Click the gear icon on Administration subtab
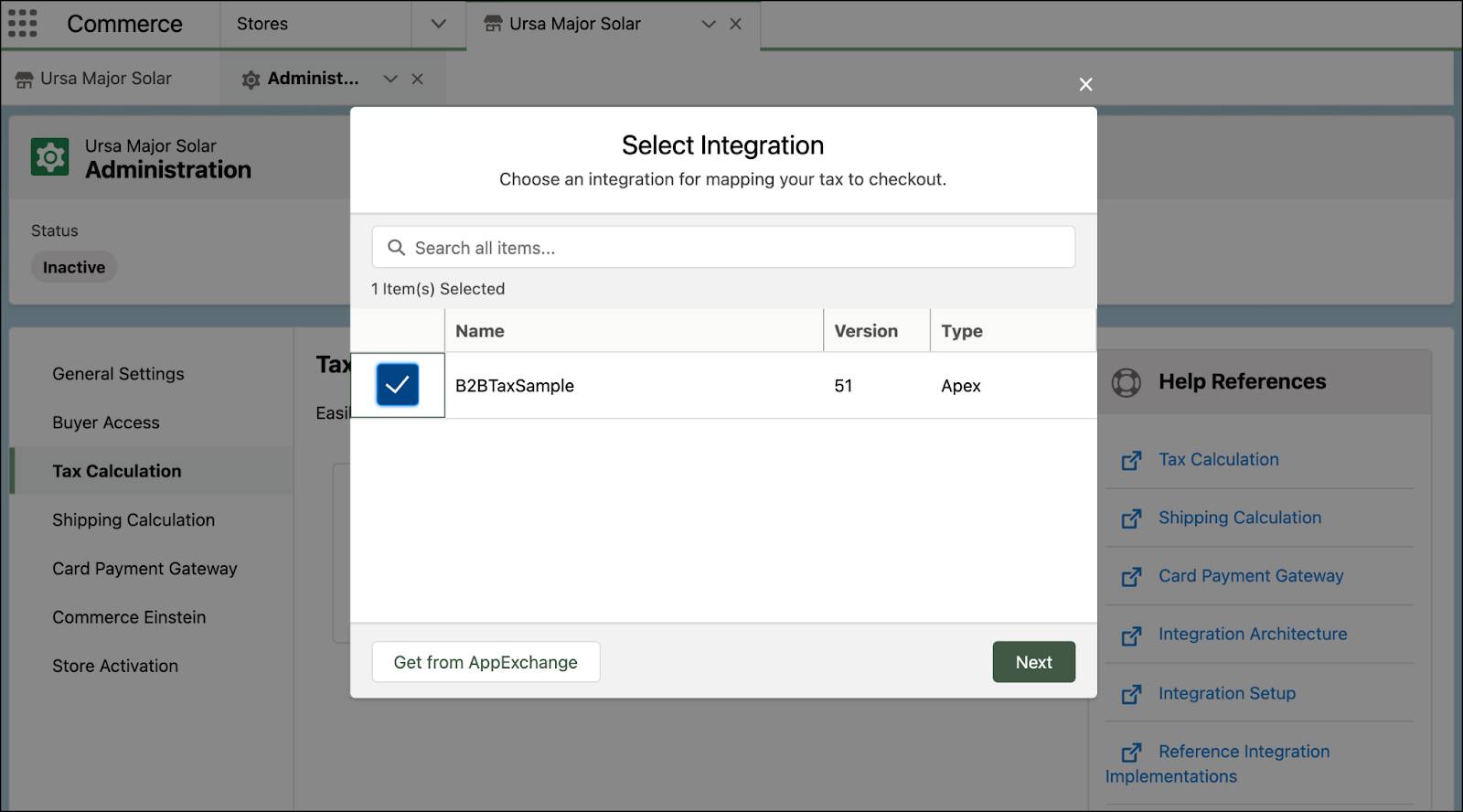 251,80
